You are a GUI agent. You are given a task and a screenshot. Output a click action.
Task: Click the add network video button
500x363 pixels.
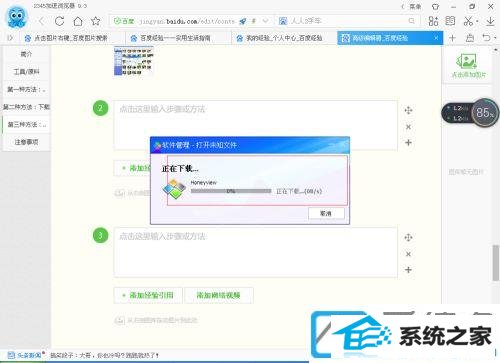(218, 295)
